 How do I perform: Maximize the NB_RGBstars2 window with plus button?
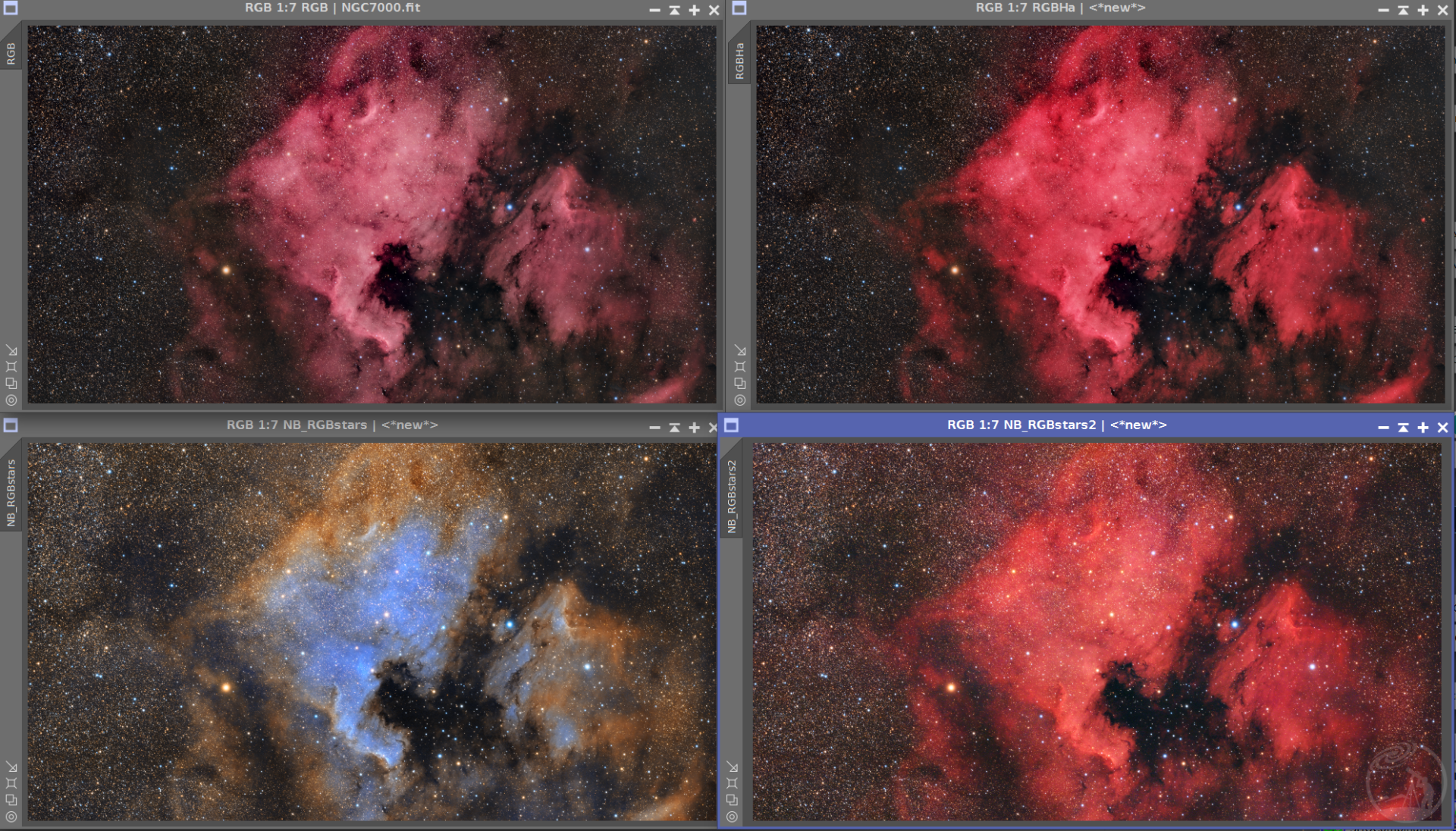(x=1423, y=428)
